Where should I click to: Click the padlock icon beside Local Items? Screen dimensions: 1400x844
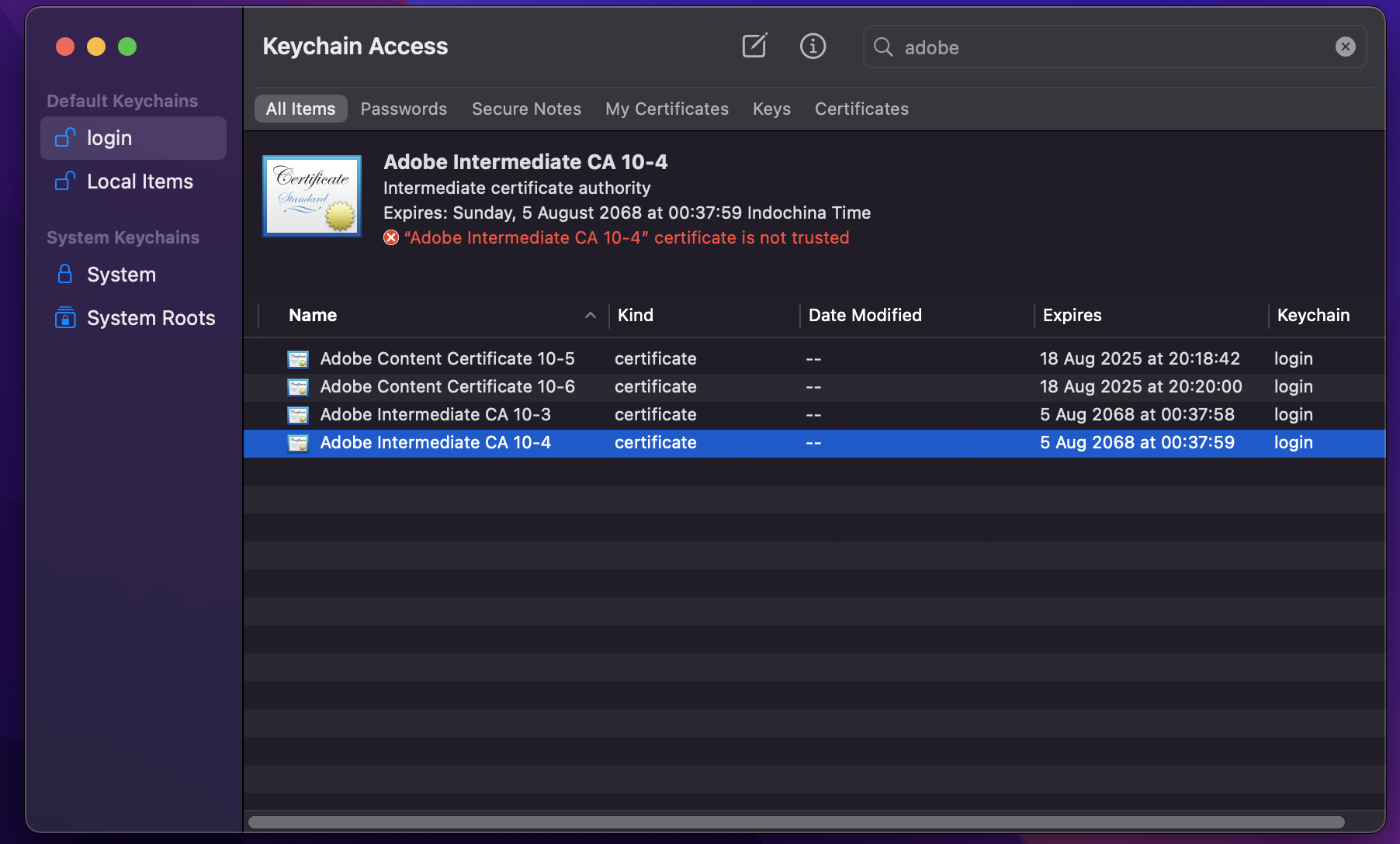[65, 182]
